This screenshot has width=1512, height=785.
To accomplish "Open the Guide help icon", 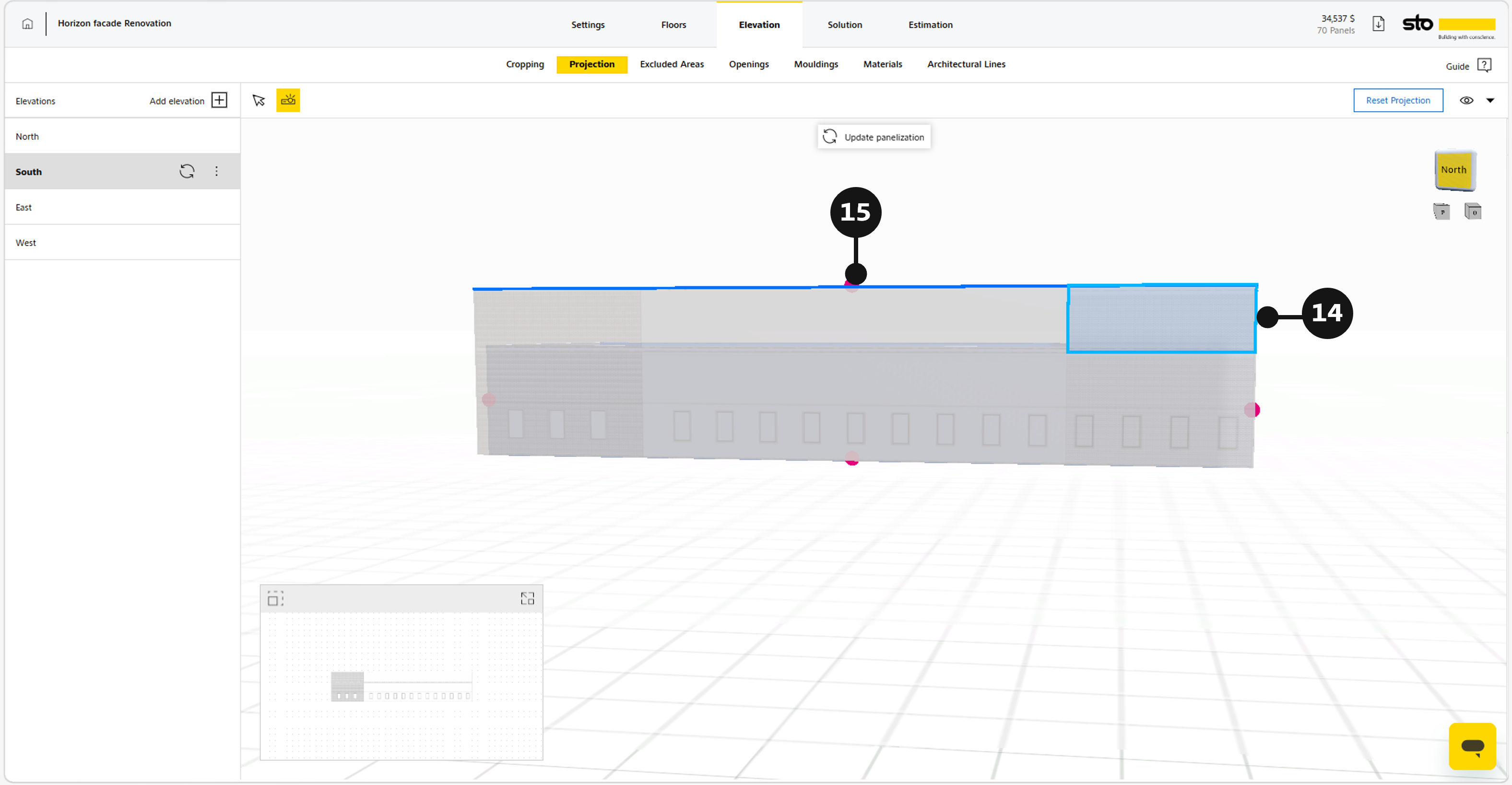I will [1484, 65].
